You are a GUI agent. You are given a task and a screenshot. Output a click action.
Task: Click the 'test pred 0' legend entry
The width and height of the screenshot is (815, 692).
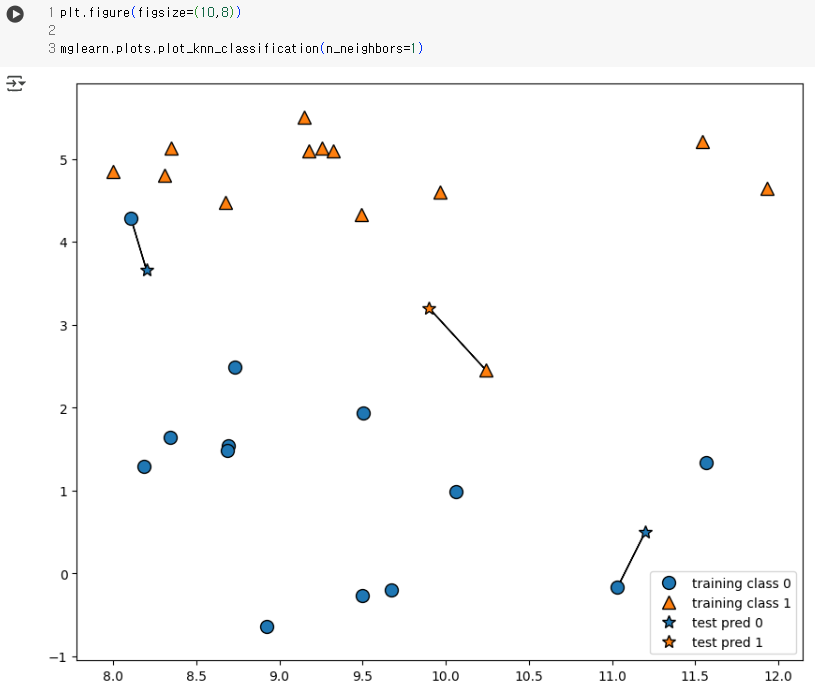point(712,623)
